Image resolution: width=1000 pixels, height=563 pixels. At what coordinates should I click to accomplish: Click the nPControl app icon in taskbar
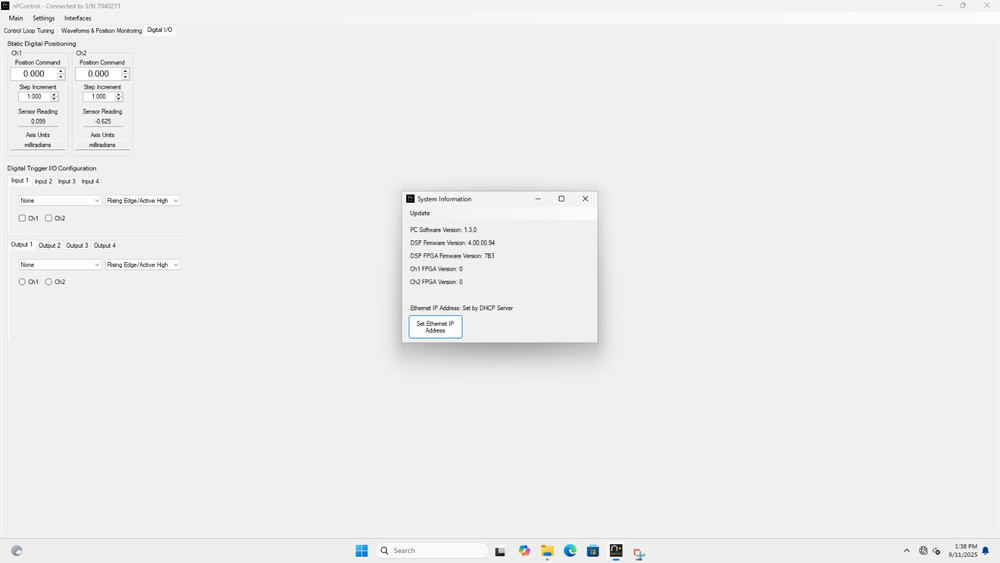[x=616, y=551]
